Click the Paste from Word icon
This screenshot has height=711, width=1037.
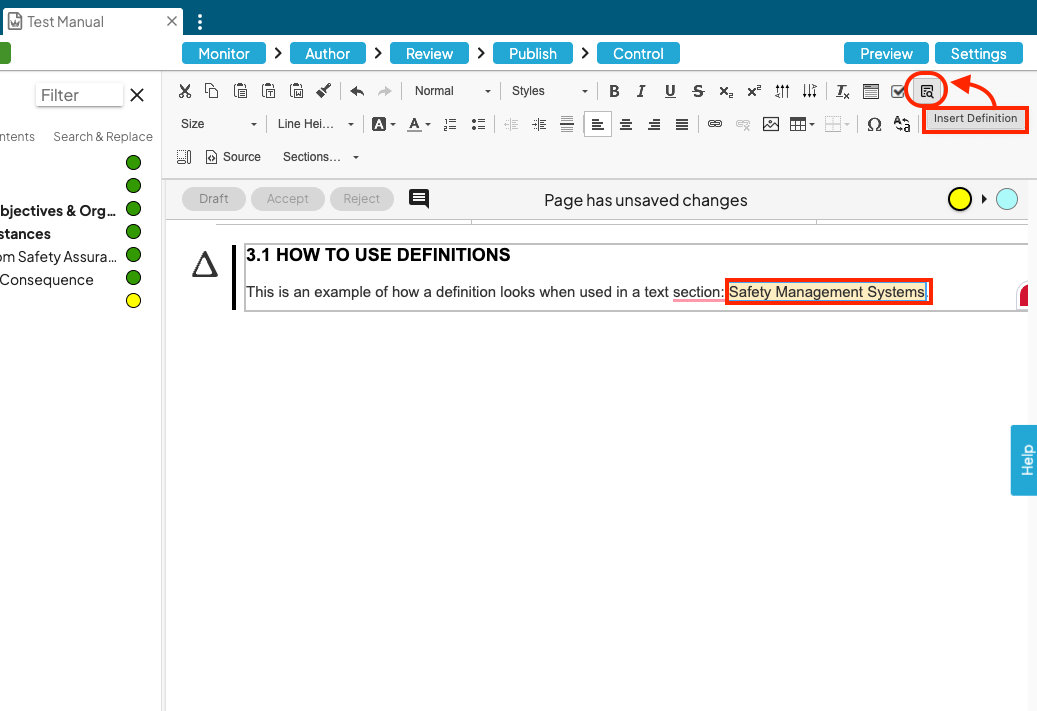296,91
